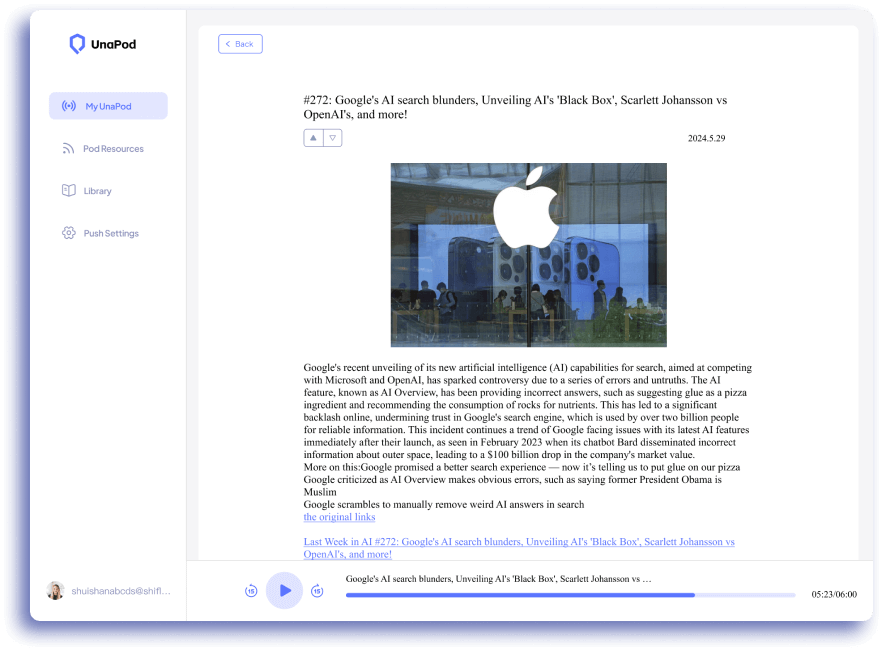Click the player track title text
The height and width of the screenshot is (651, 883).
coord(498,578)
